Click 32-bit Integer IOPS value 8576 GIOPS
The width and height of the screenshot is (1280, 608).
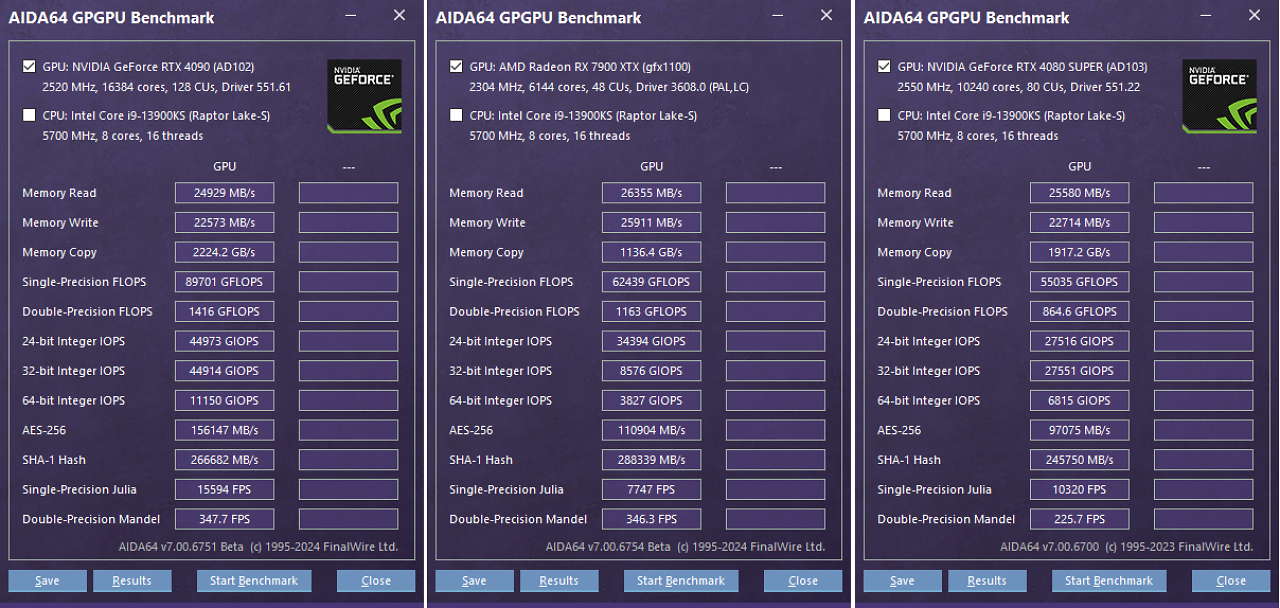coord(651,371)
